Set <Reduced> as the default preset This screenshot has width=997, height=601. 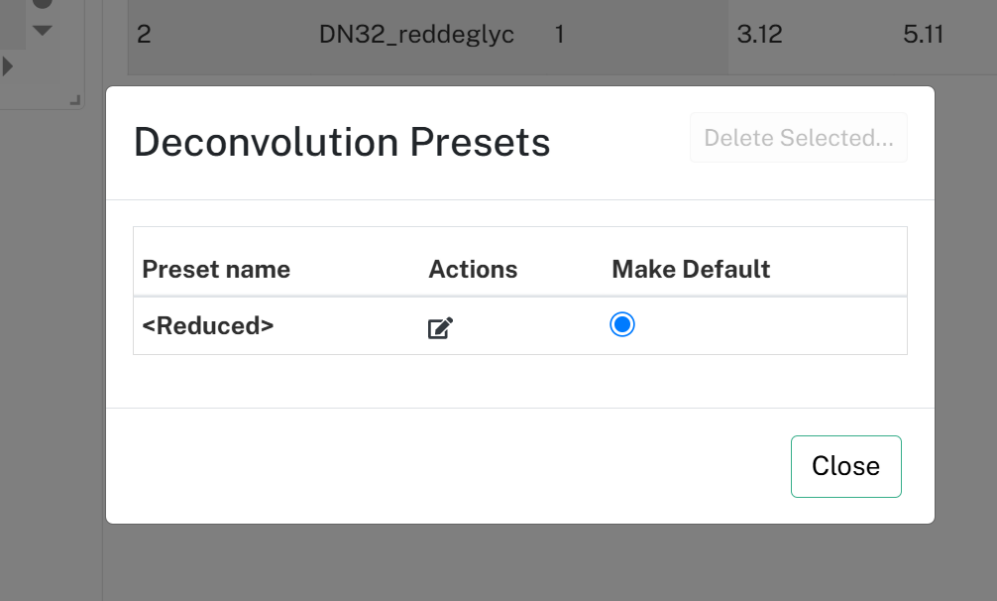pos(622,324)
